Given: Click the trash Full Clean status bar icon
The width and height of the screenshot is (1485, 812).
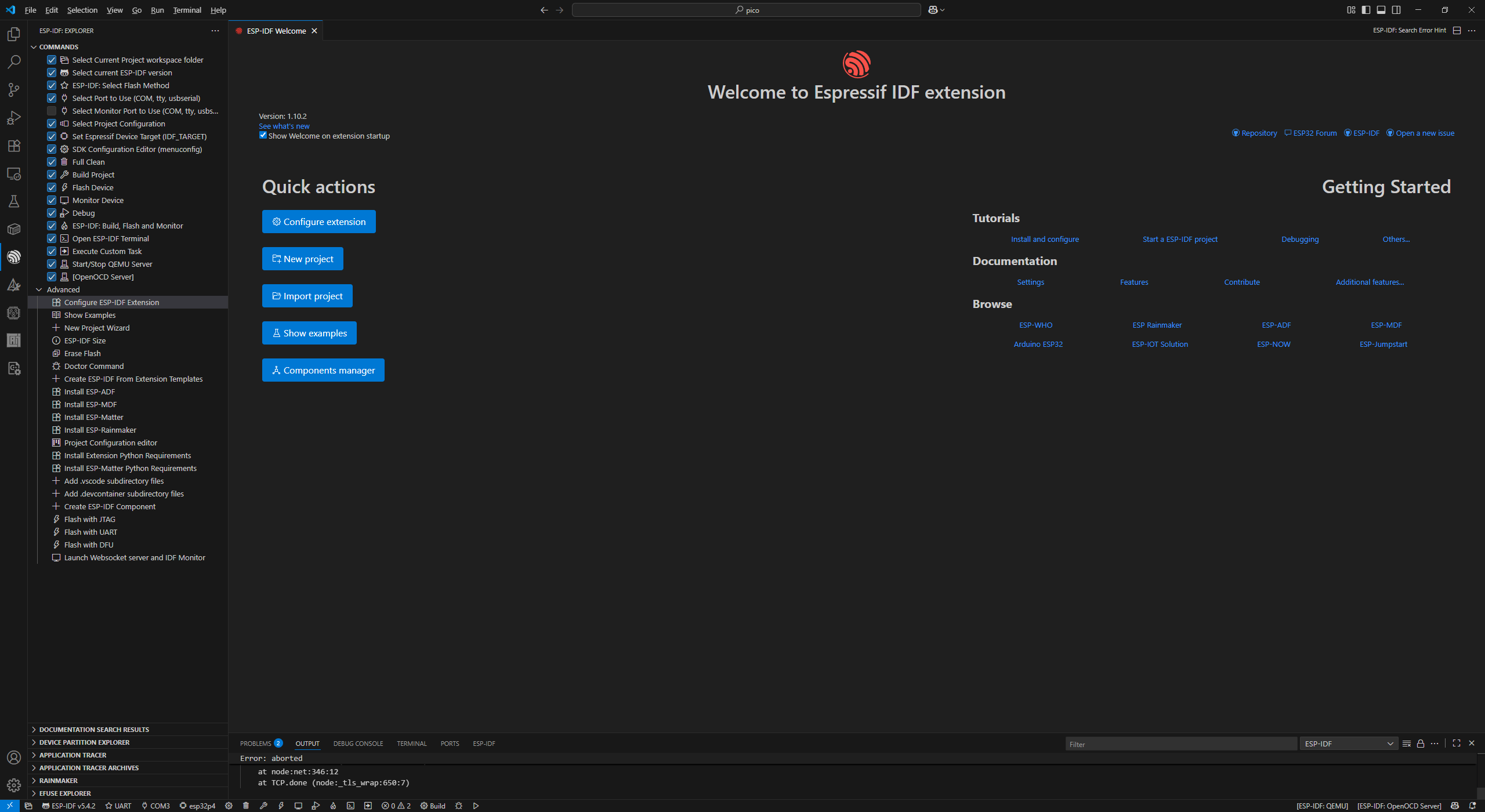Looking at the screenshot, I should (246, 806).
